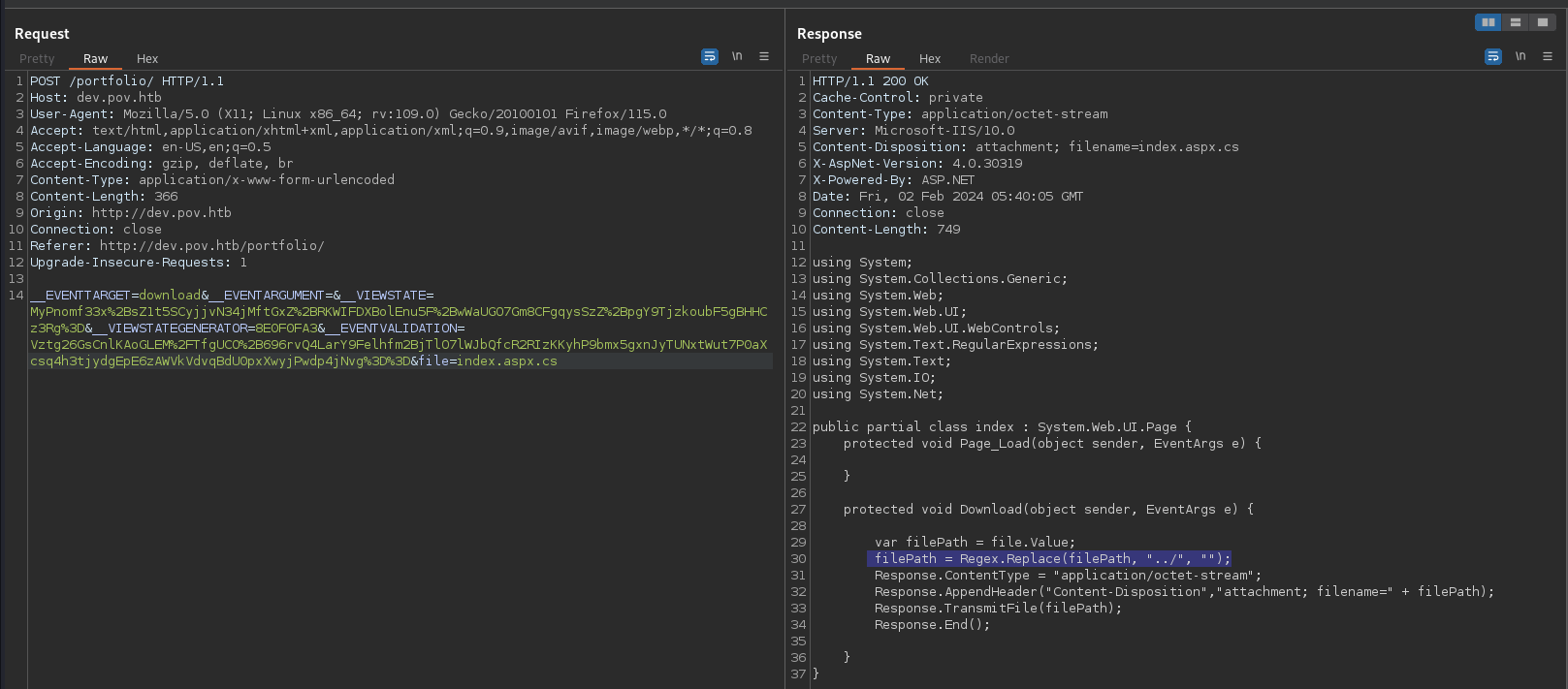Viewport: 1568px width, 689px height.
Task: Click the Request panel heading
Action: [42, 34]
